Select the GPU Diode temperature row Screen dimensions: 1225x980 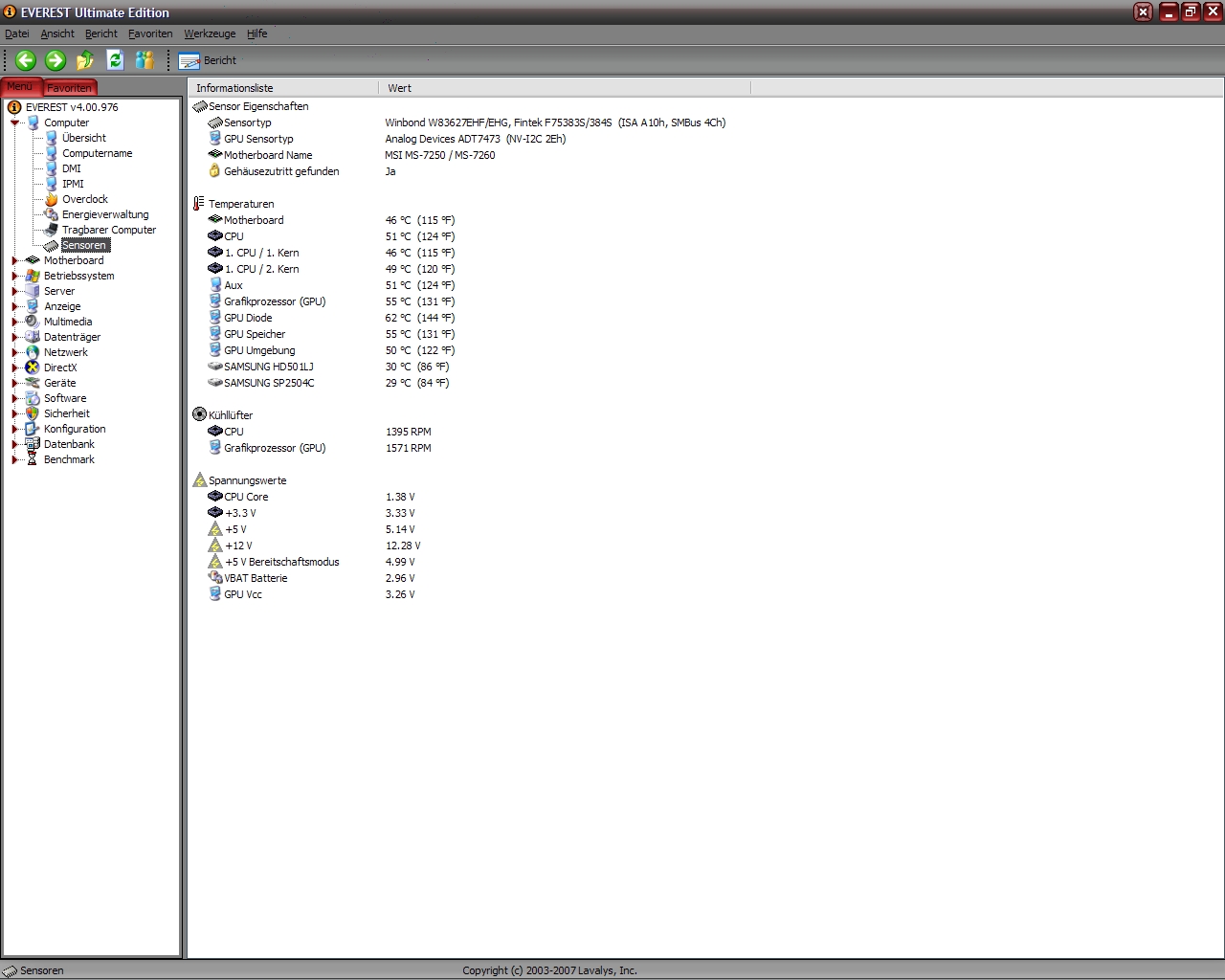(331, 318)
